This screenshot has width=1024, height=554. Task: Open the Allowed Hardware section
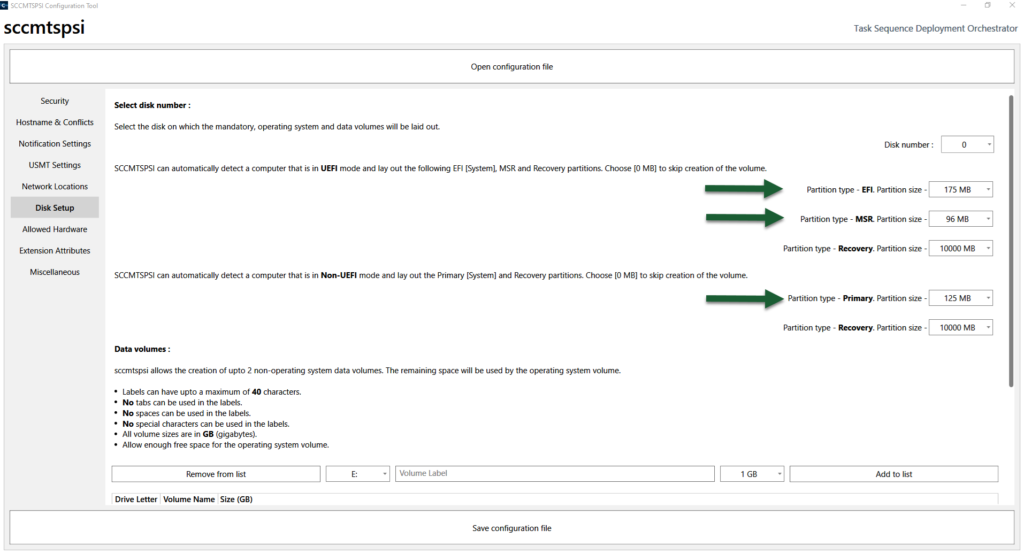pos(55,229)
